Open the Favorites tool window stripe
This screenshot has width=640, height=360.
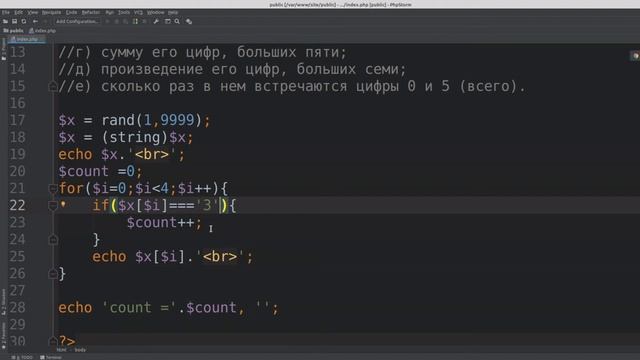click(3, 336)
